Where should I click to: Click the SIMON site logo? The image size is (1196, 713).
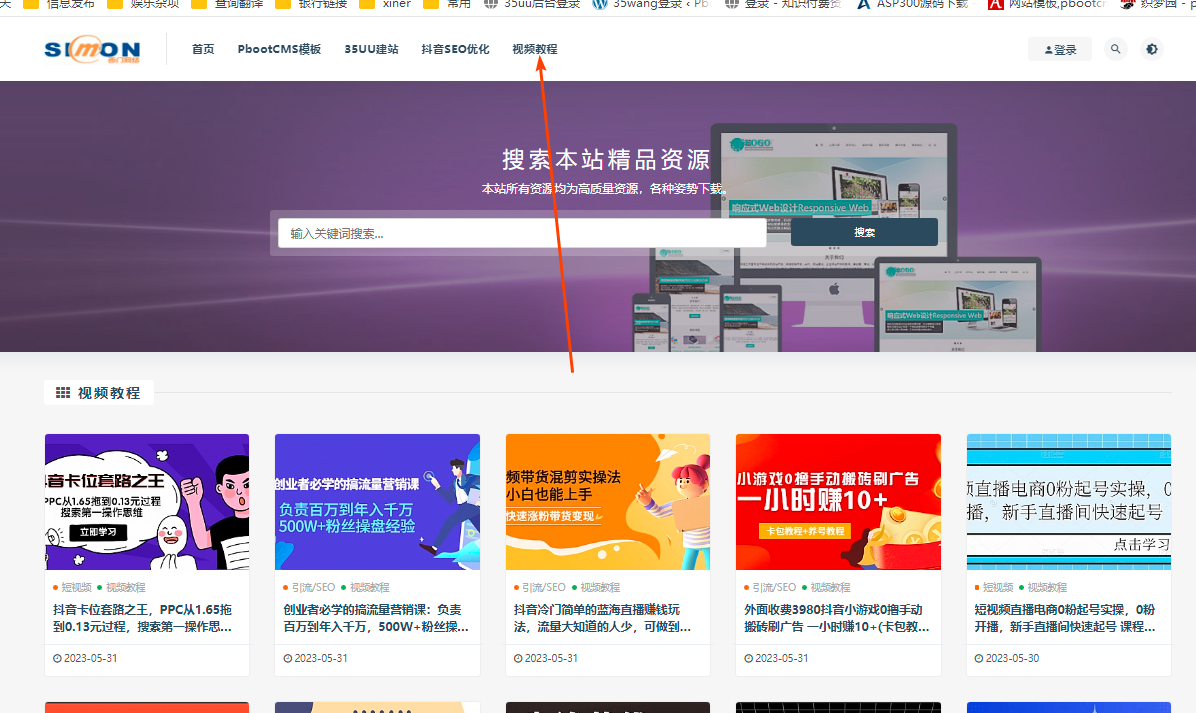pyautogui.click(x=92, y=50)
